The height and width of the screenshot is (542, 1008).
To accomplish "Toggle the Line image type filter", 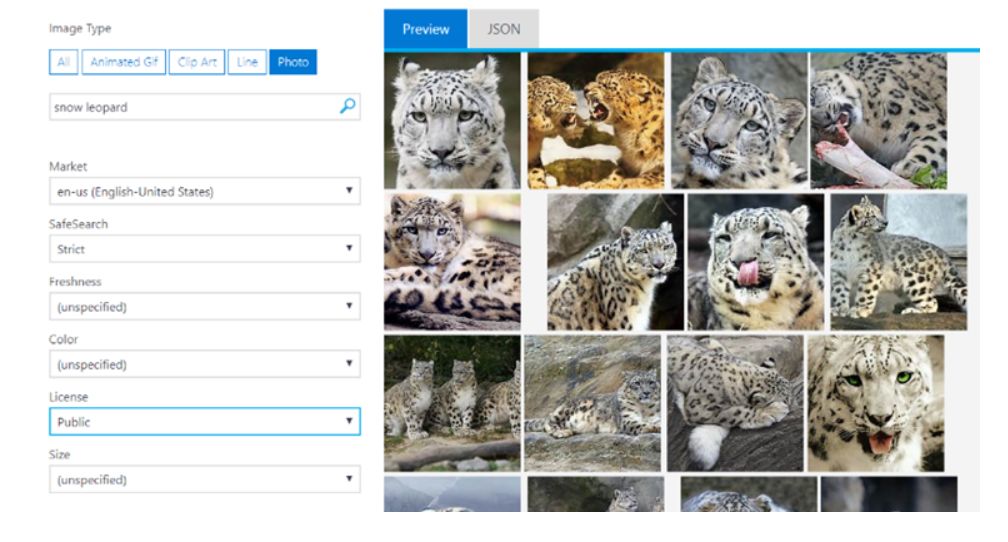I will (x=247, y=62).
